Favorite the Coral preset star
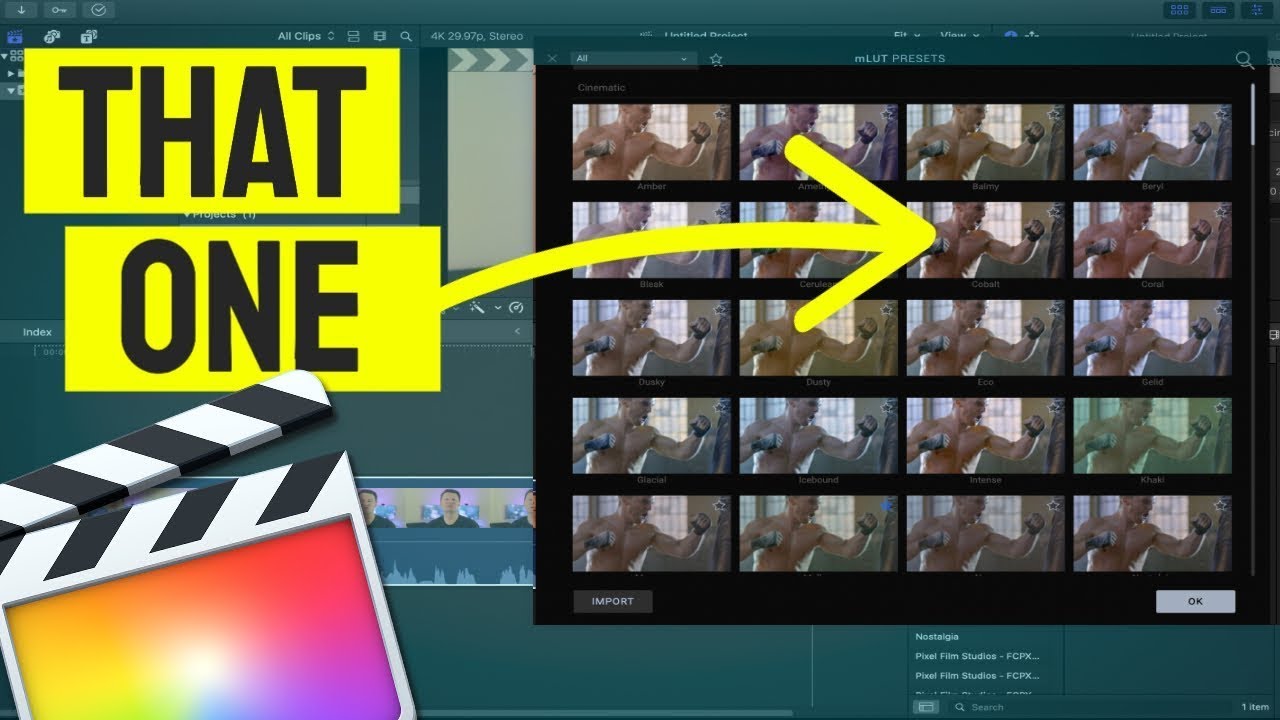1280x720 pixels. [1220, 213]
